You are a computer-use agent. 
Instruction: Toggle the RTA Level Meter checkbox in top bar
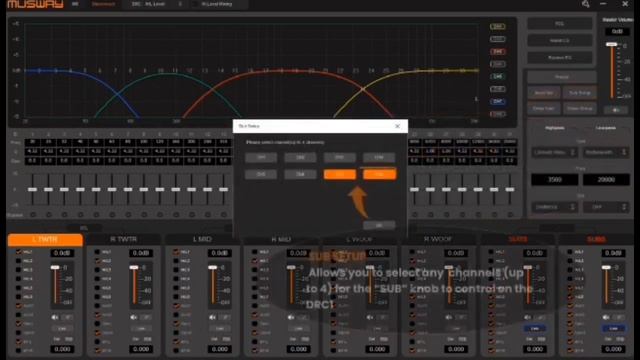(195, 4)
